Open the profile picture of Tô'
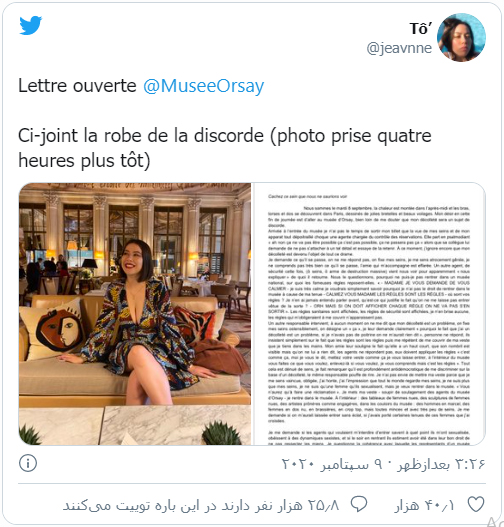 tap(461, 37)
